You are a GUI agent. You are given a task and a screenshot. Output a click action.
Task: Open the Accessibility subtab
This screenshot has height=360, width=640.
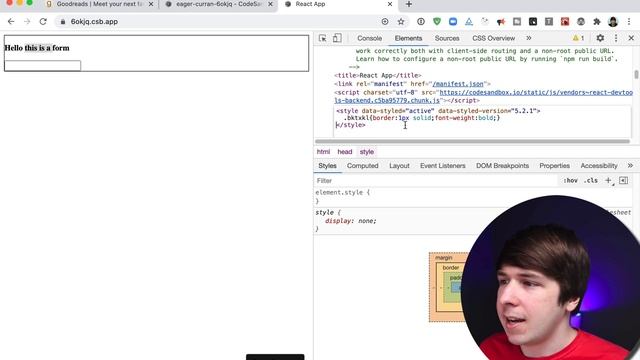[x=599, y=166]
